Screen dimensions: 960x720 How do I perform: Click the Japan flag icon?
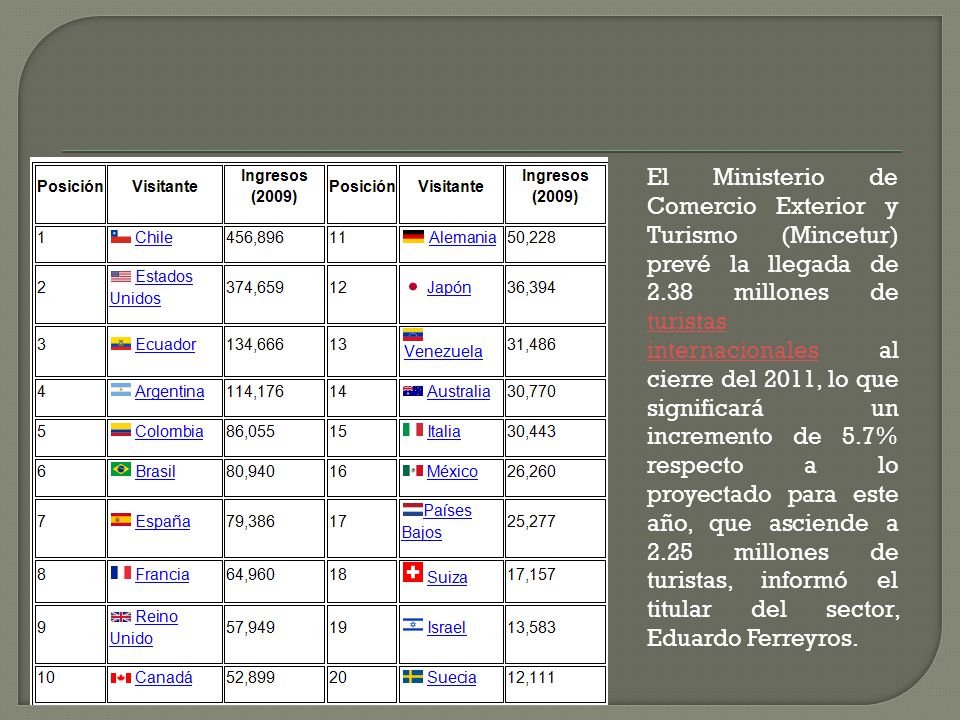point(413,286)
